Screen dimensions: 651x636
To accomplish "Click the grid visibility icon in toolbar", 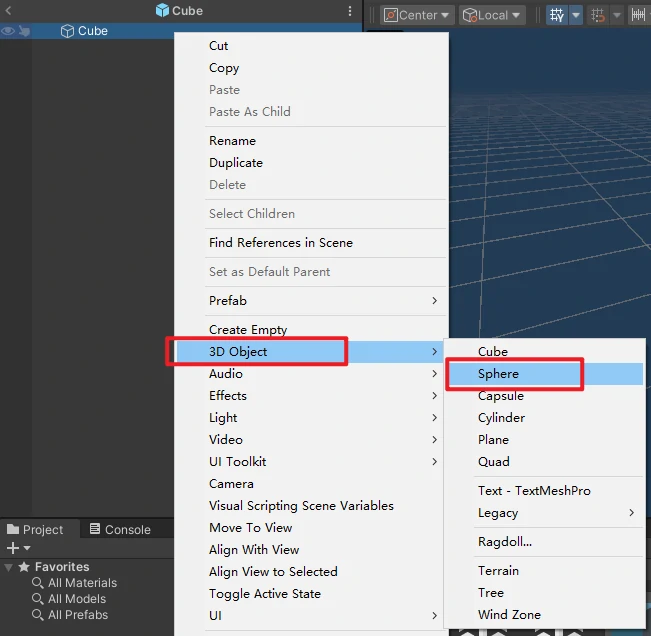I will click(558, 15).
